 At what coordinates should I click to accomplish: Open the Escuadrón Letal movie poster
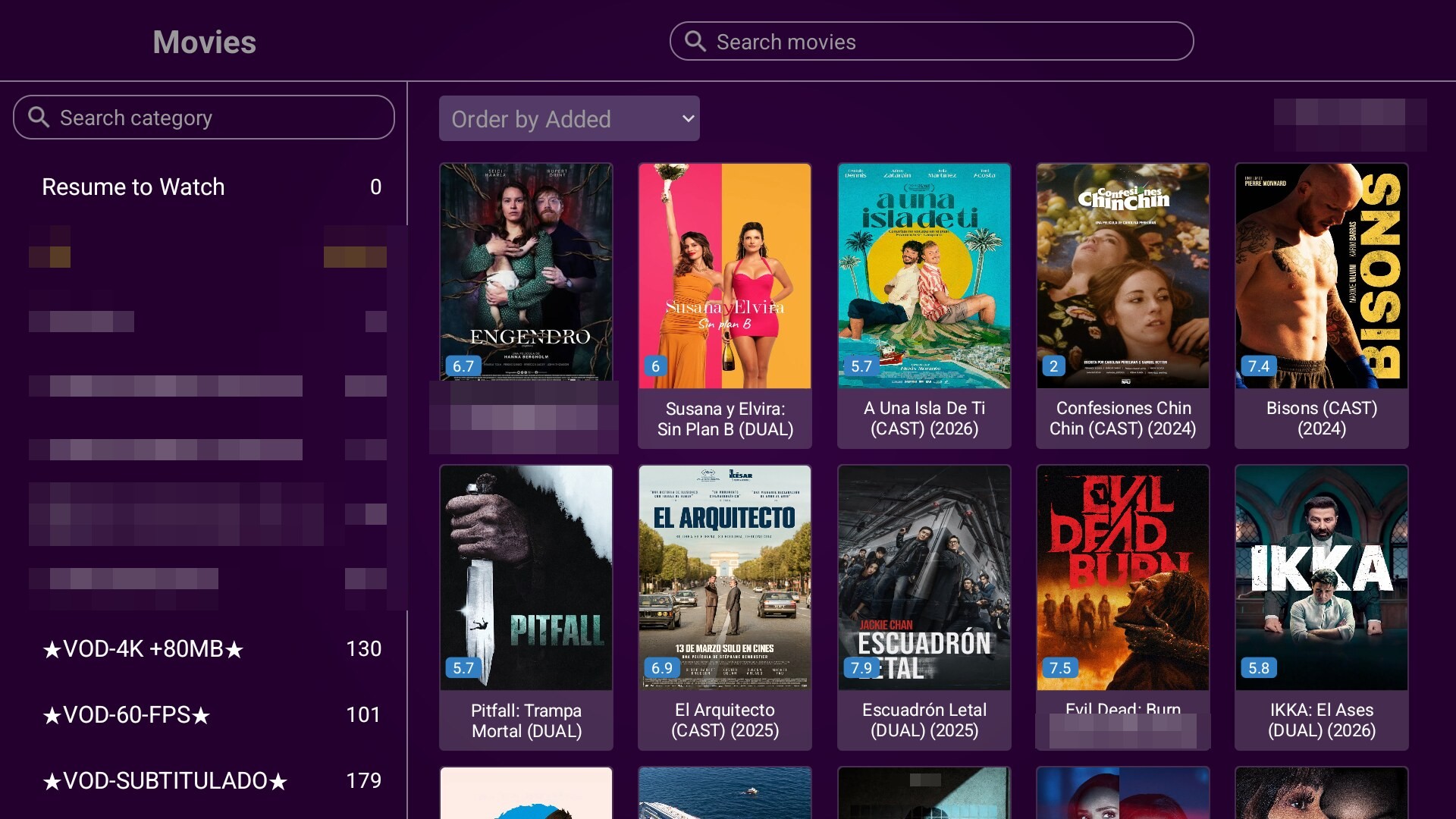(x=924, y=578)
